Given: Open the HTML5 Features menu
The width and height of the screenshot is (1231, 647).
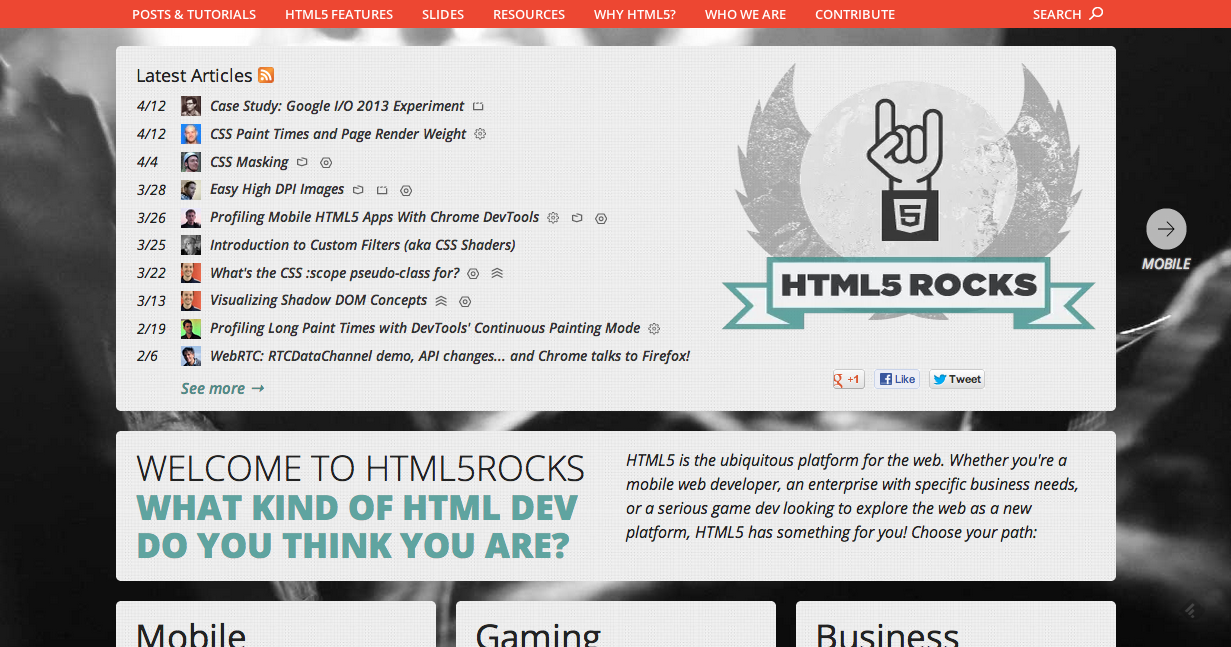Looking at the screenshot, I should click(339, 14).
